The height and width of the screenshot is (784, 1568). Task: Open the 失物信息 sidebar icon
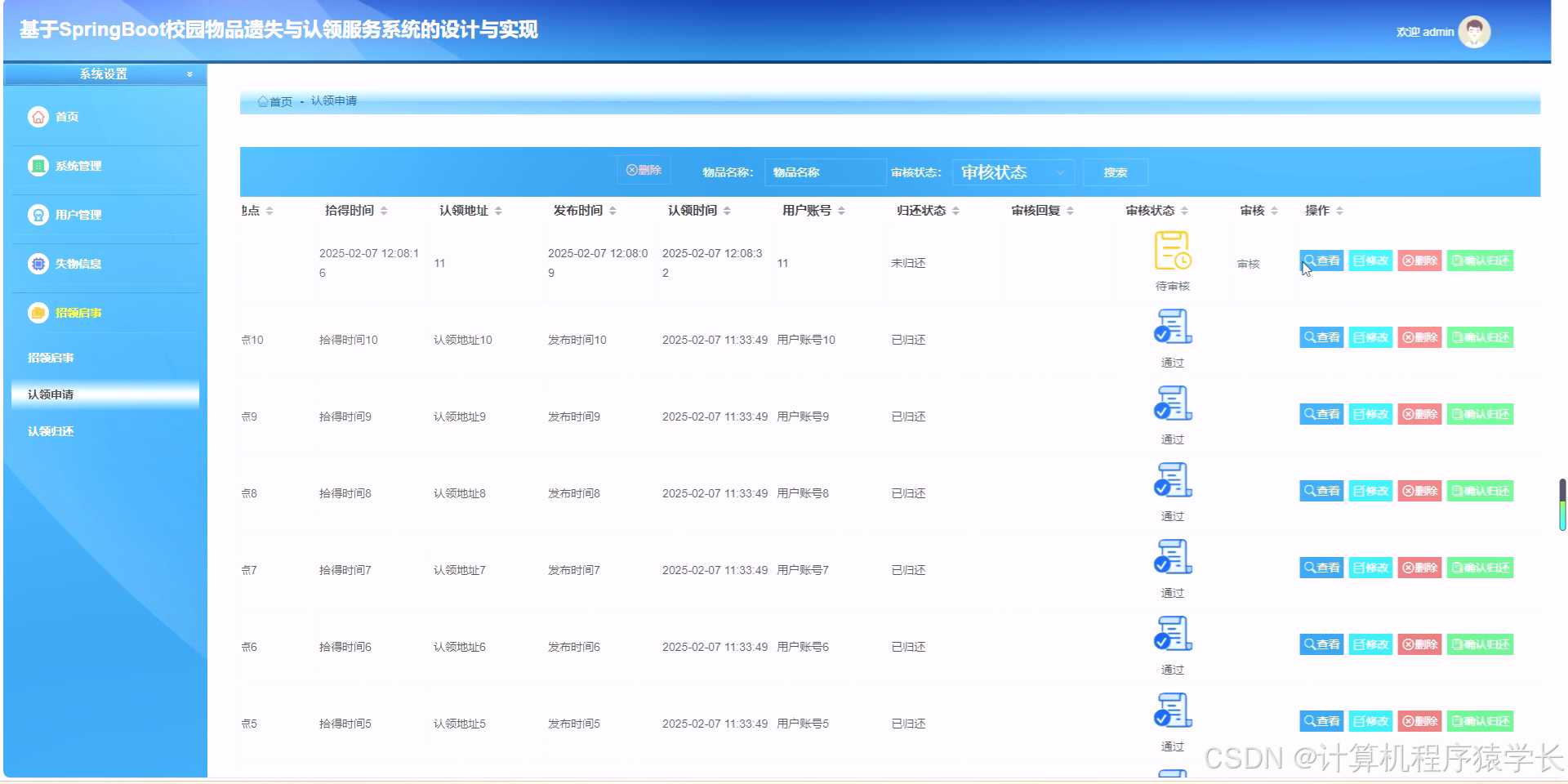[x=38, y=264]
